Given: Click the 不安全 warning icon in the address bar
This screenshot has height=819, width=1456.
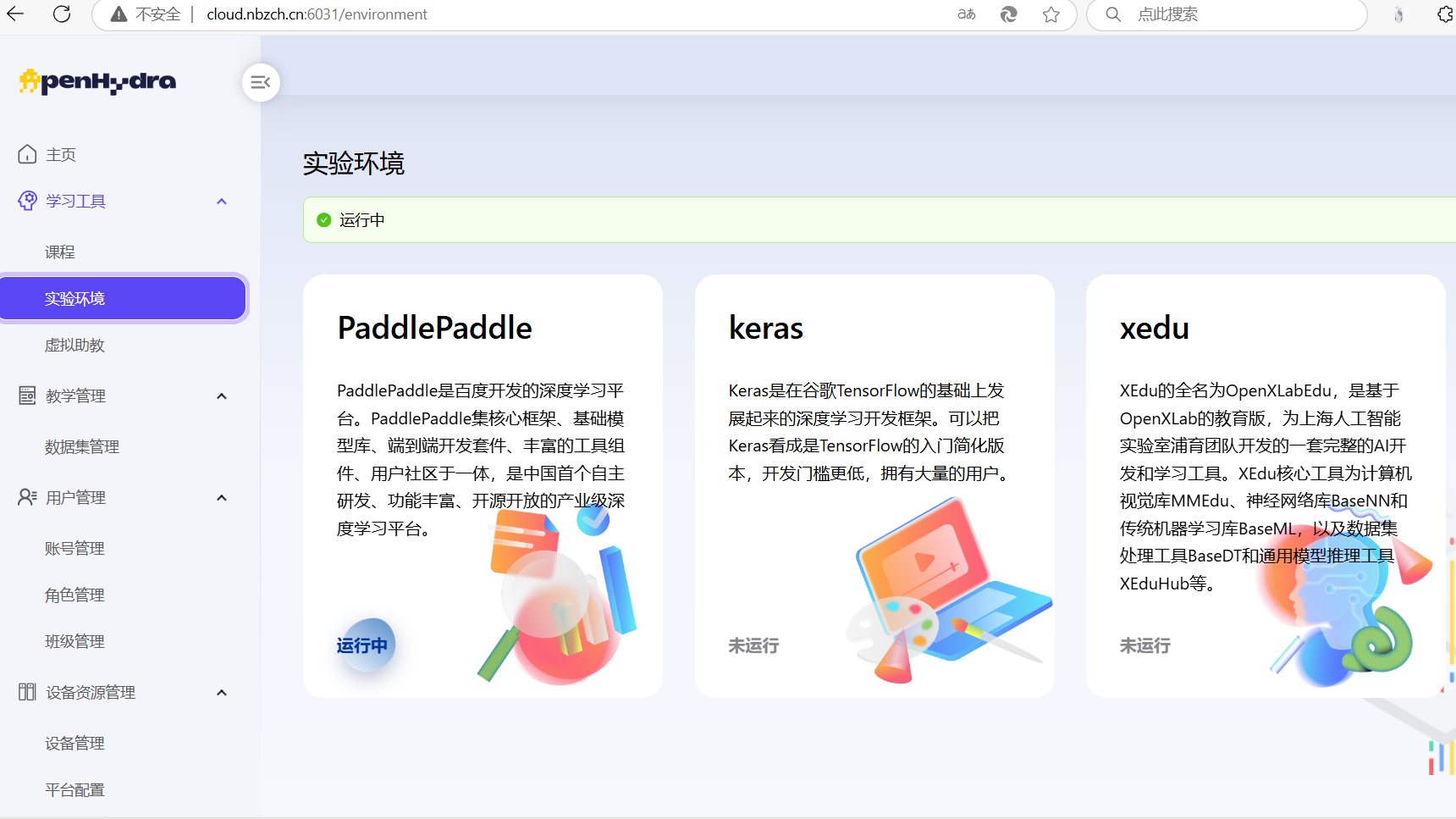Looking at the screenshot, I should [x=119, y=14].
